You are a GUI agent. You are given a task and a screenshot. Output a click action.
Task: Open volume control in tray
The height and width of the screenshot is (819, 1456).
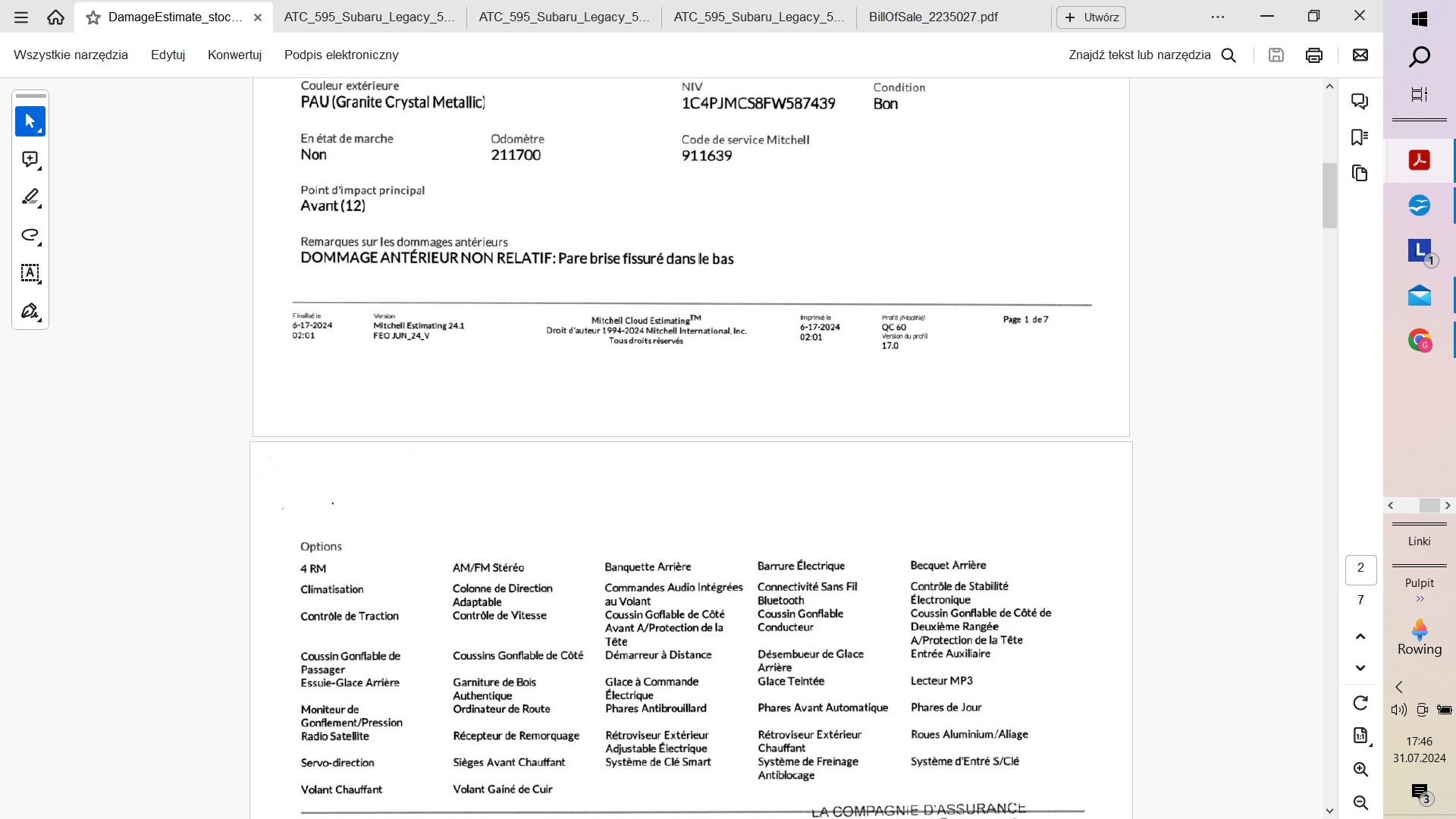1398,710
